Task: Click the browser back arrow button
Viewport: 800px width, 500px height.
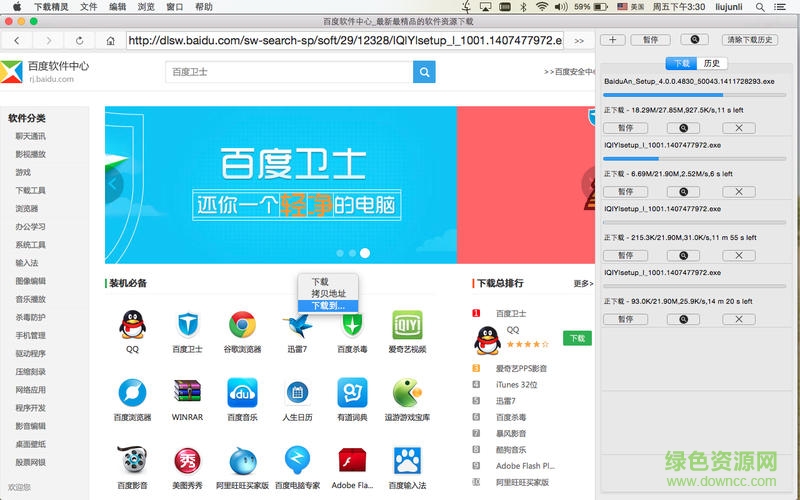Action: point(20,40)
